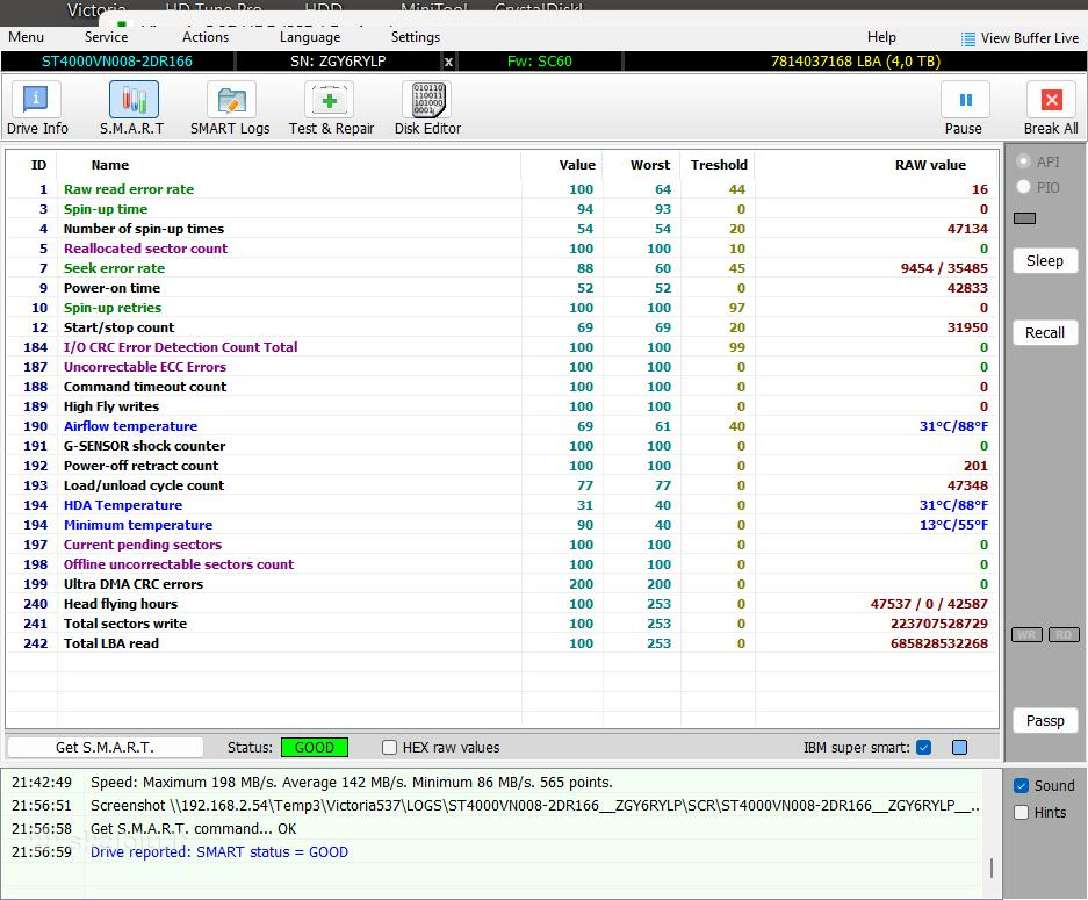Select the Seek error rate row
Image resolution: width=1088 pixels, height=900 pixels.
pos(502,269)
